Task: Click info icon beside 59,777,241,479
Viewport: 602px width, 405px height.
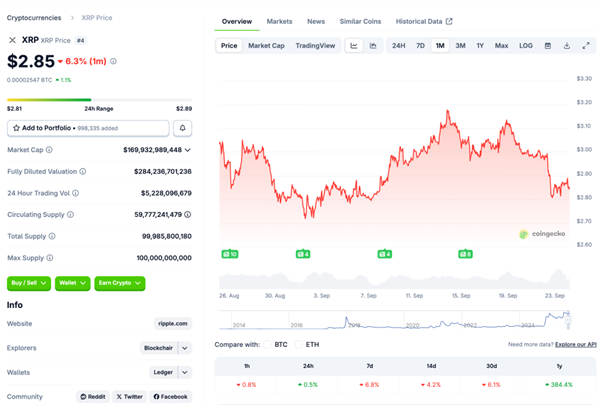Action: pos(187,215)
